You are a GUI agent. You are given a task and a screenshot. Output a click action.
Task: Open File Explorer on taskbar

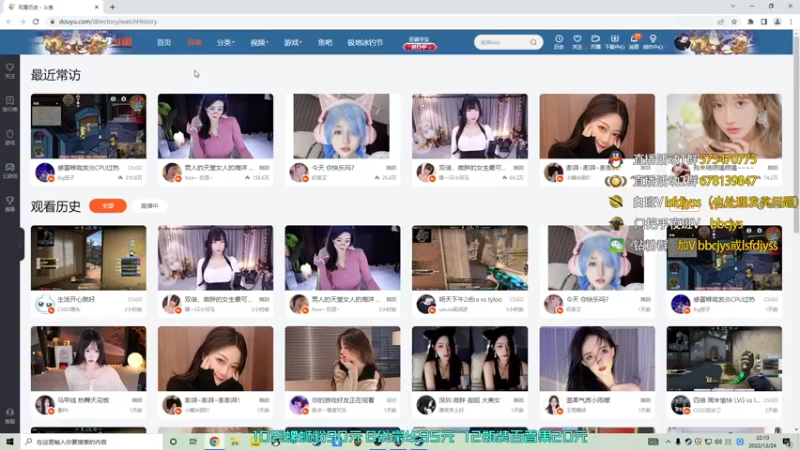235,441
